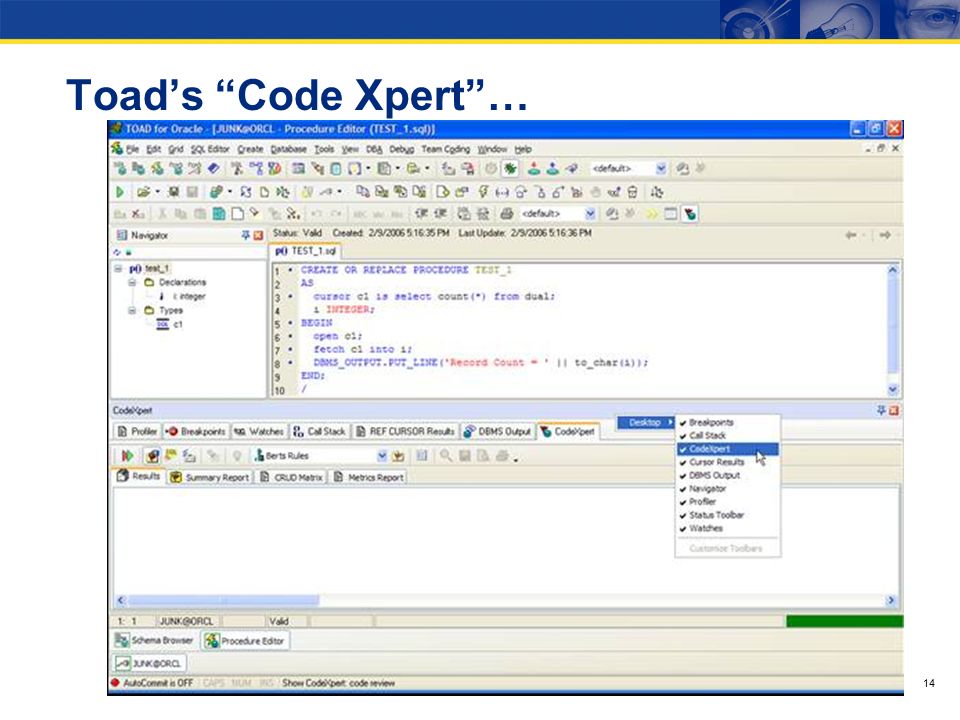Image resolution: width=960 pixels, height=720 pixels.
Task: Click the magnifier search icon in CodeXpert toolbar
Action: coord(446,456)
